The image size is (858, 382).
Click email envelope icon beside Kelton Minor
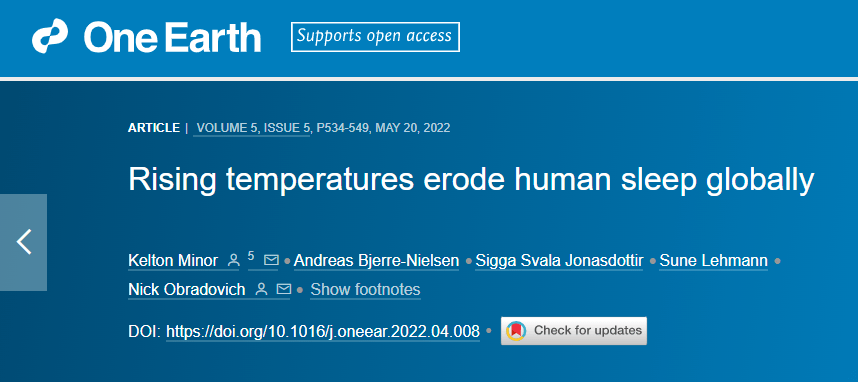(x=271, y=261)
